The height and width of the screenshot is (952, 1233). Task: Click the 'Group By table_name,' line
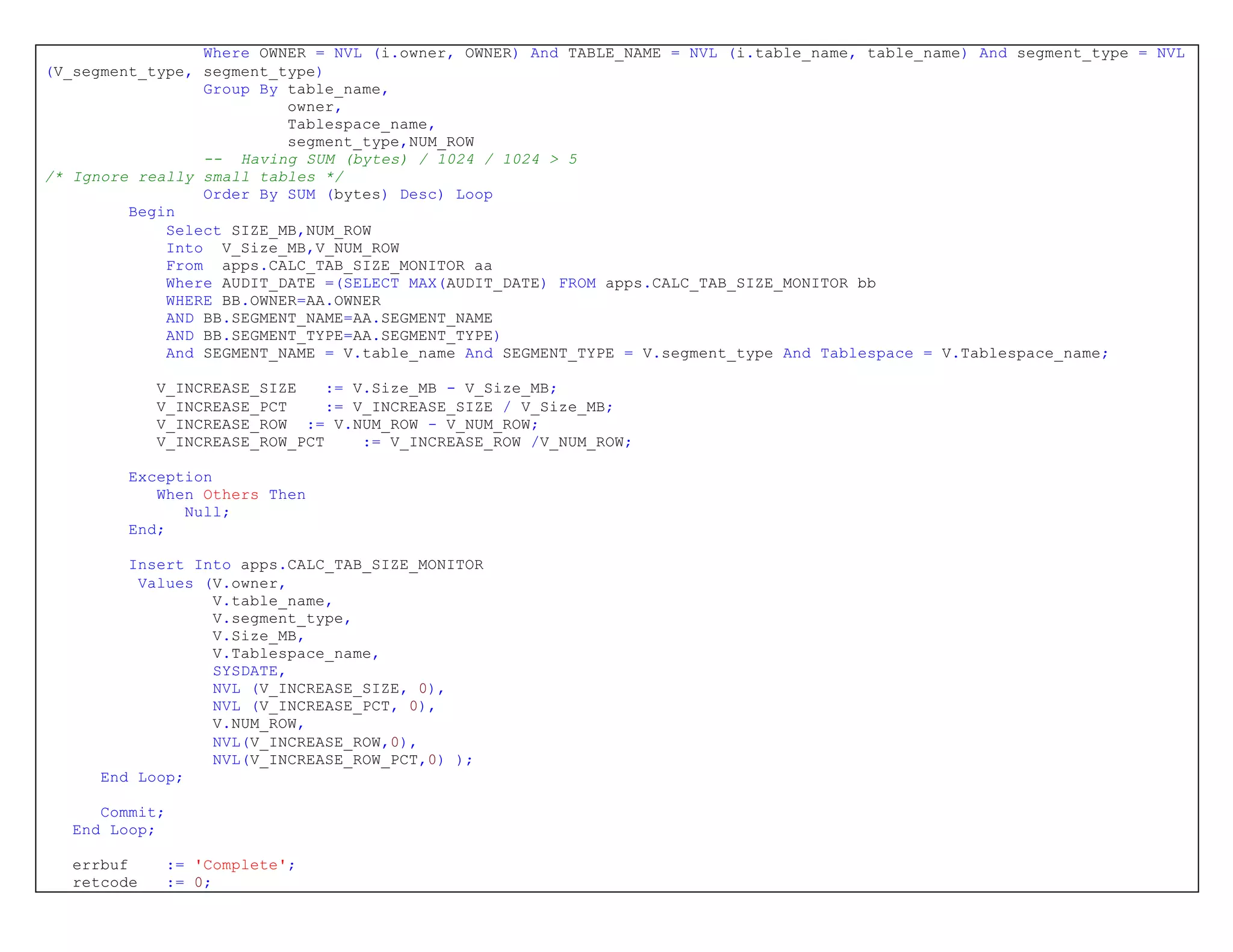pyautogui.click(x=296, y=90)
